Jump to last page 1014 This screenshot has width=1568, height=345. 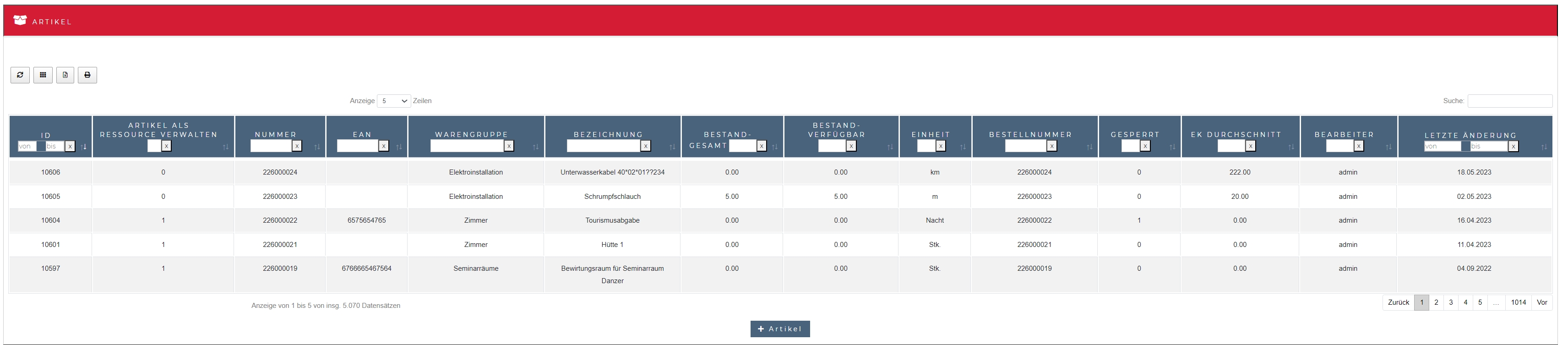coord(1518,302)
